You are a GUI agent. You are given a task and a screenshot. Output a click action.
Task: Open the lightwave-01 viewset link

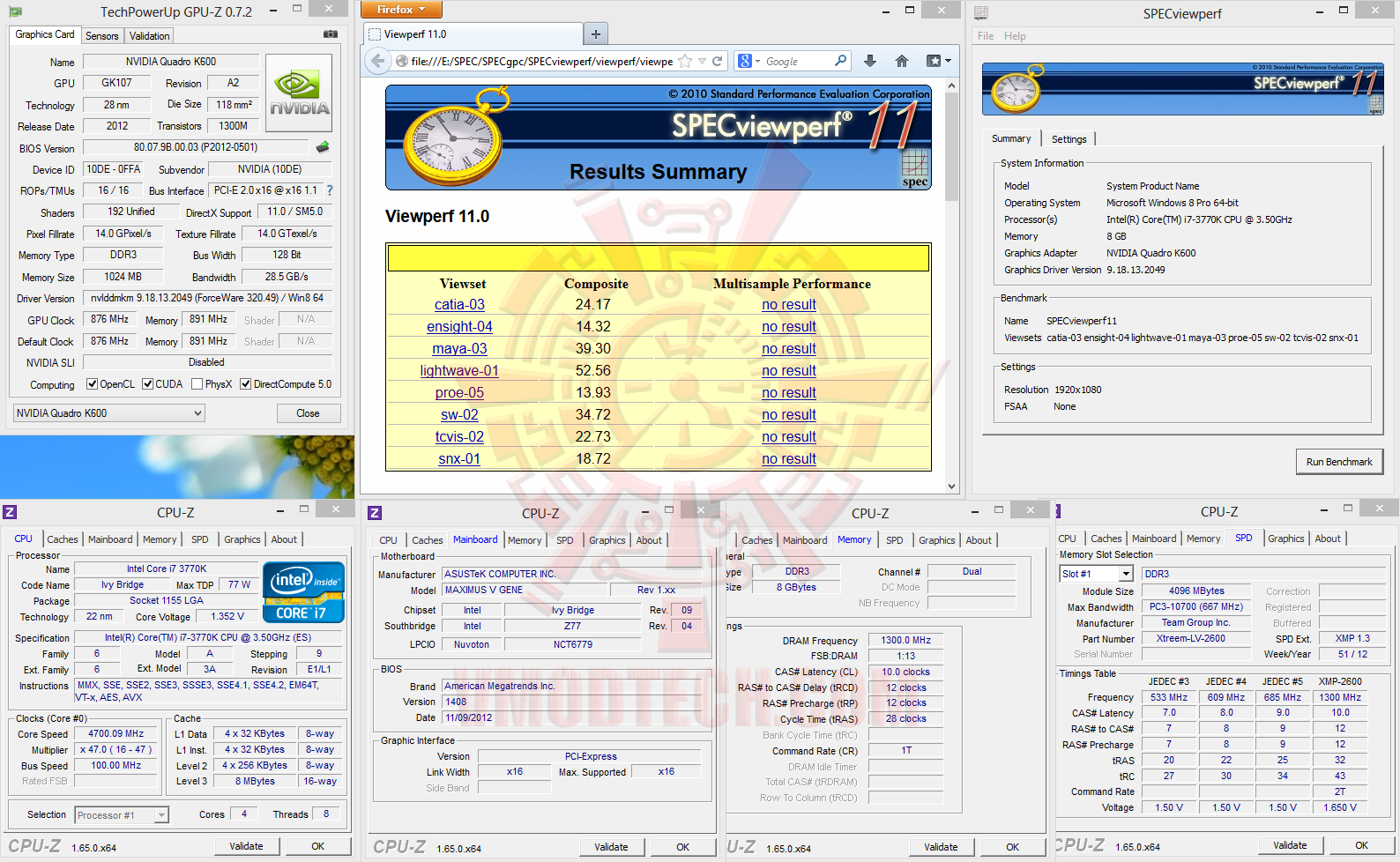459,371
